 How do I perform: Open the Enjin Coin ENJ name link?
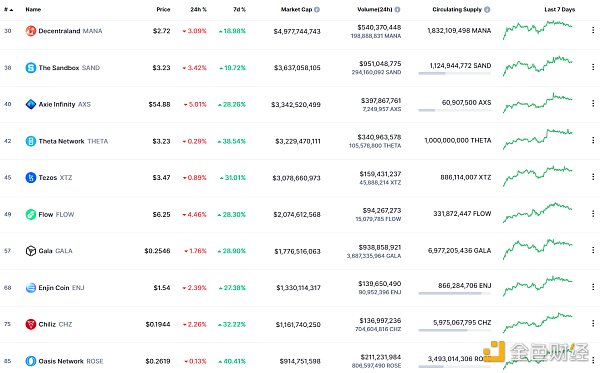[x=61, y=288]
